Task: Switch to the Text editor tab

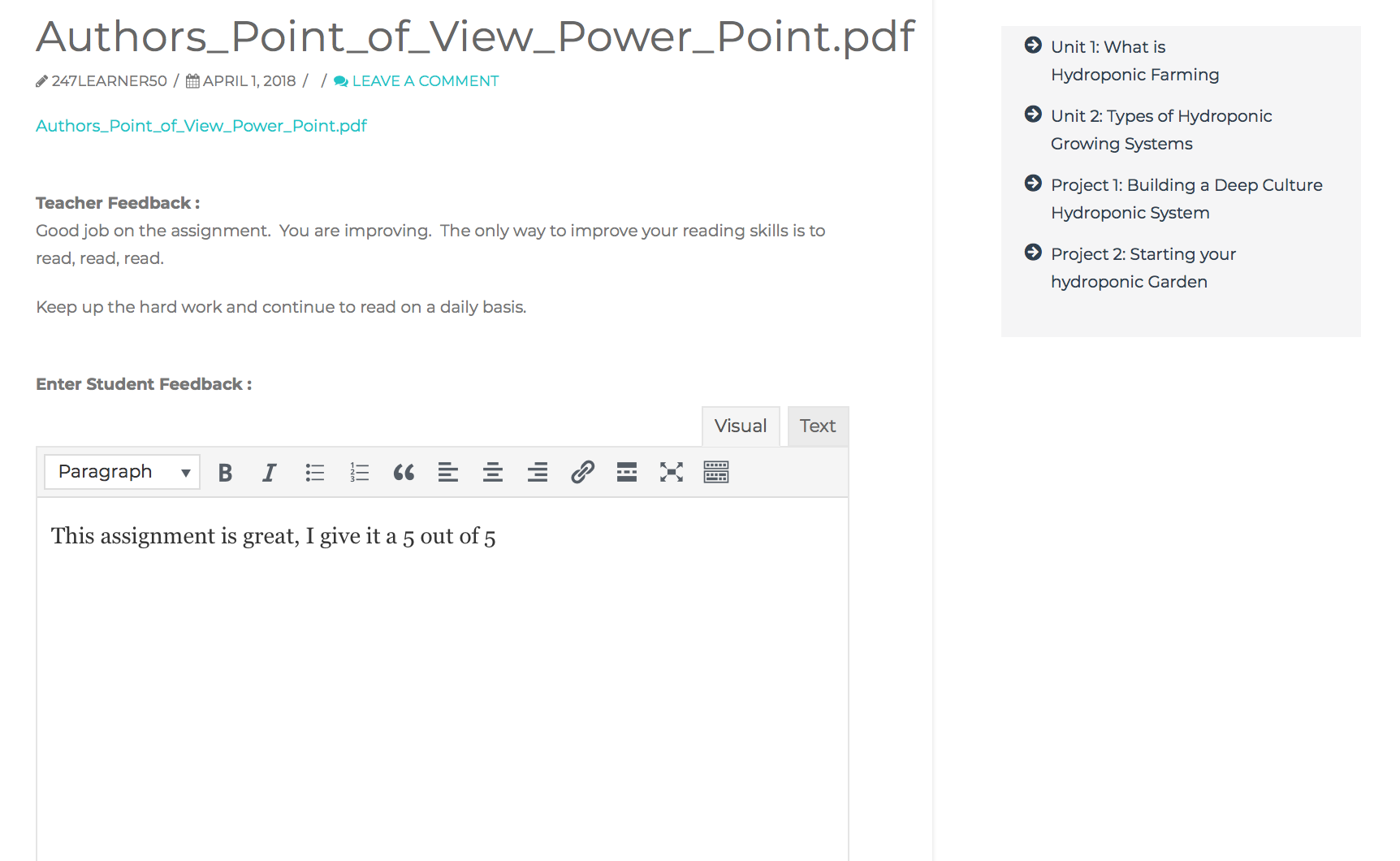Action: click(818, 426)
